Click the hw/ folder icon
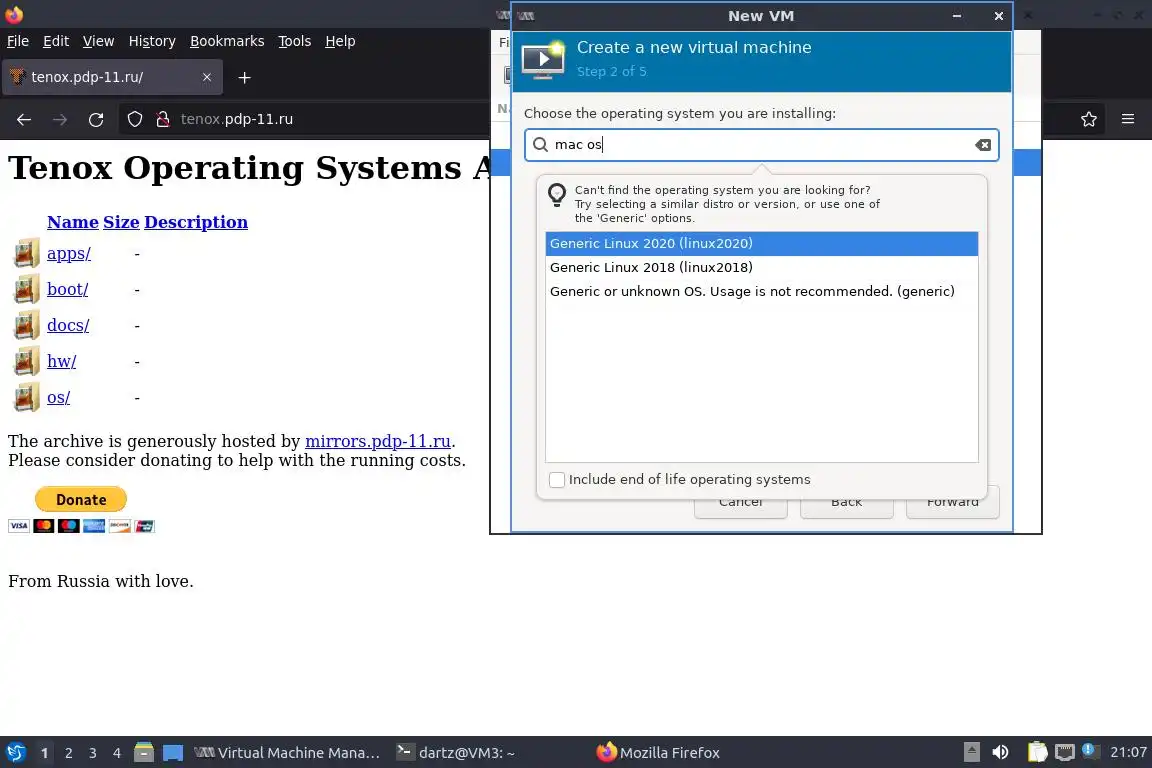The height and width of the screenshot is (768, 1152). pyautogui.click(x=26, y=361)
